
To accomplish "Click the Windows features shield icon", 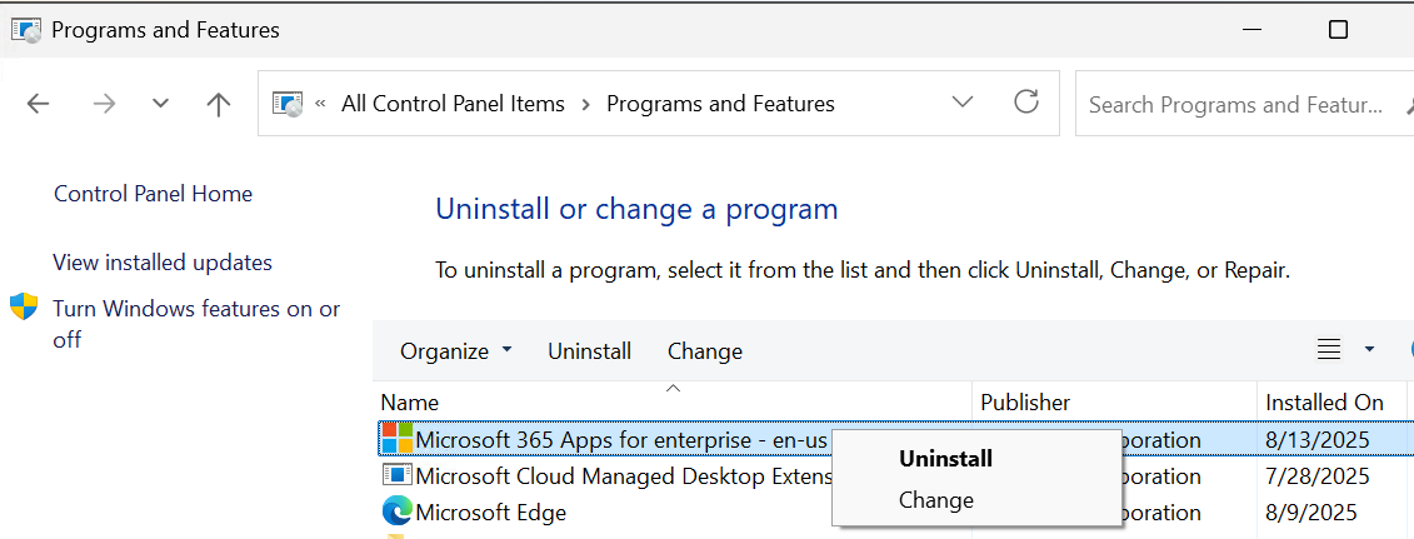I will [x=24, y=307].
